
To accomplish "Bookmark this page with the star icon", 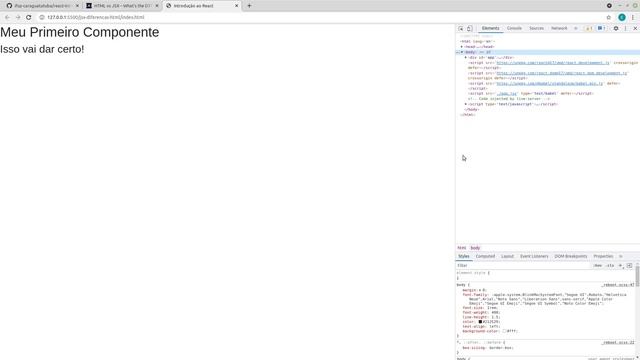I will tap(609, 17).
